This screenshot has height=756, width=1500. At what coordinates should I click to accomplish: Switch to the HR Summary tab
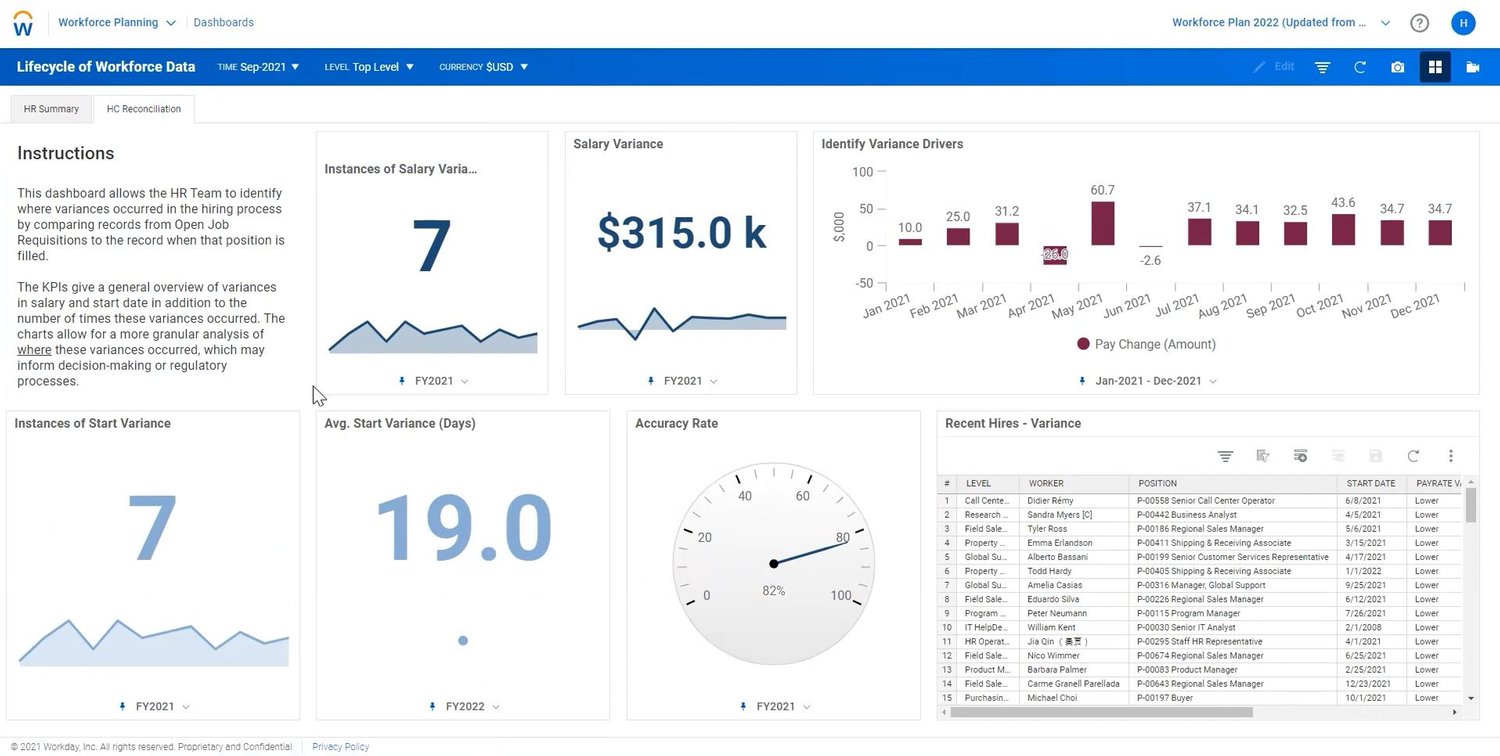coord(51,109)
